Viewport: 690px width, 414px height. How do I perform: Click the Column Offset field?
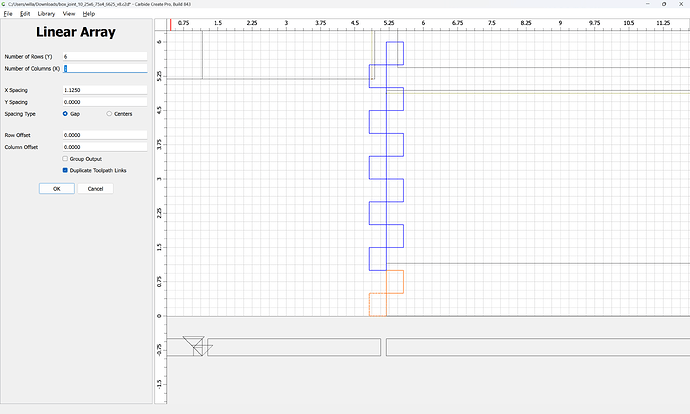pos(105,147)
